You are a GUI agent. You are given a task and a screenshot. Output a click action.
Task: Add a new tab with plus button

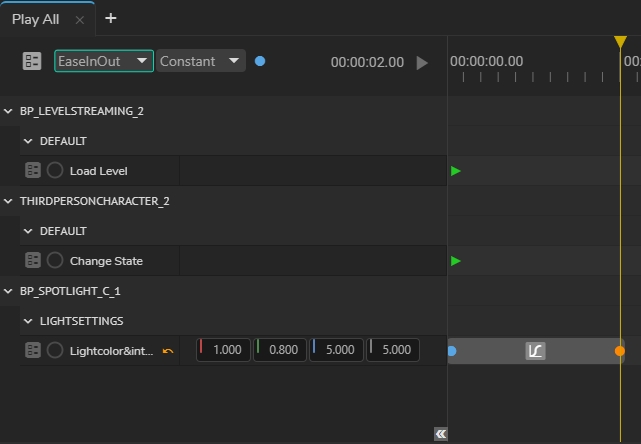tap(110, 18)
